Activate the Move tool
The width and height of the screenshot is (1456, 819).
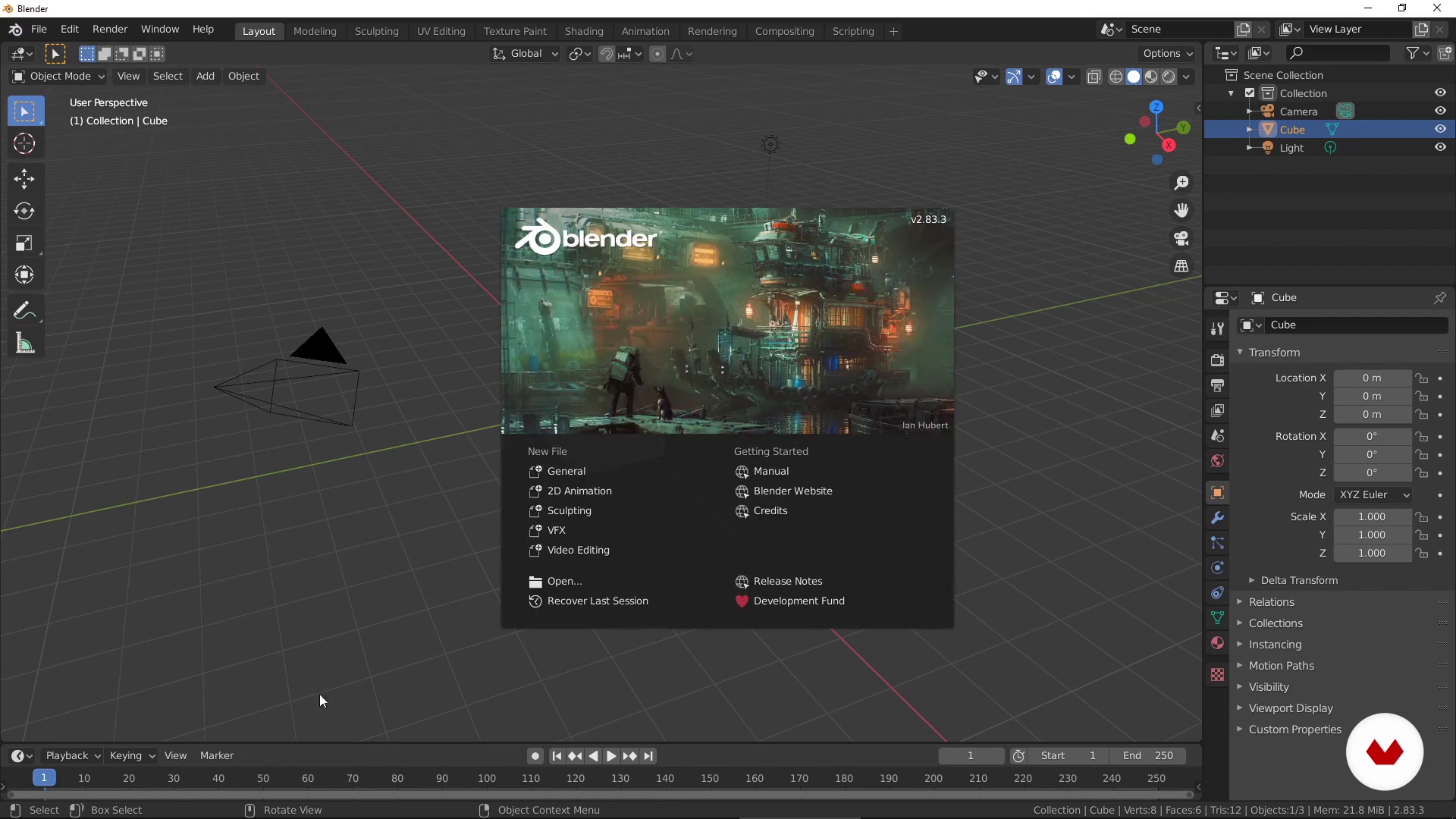click(24, 179)
